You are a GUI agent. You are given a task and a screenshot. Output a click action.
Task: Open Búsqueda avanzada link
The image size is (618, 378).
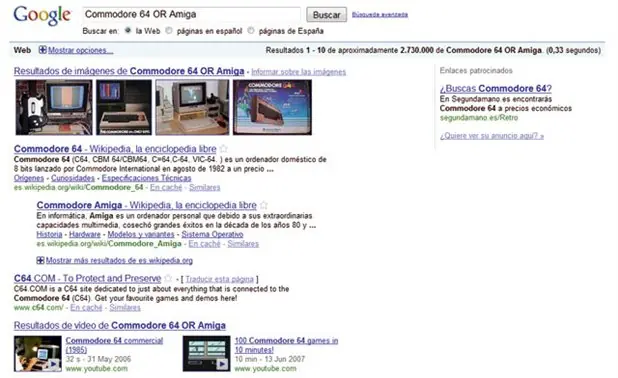380,15
